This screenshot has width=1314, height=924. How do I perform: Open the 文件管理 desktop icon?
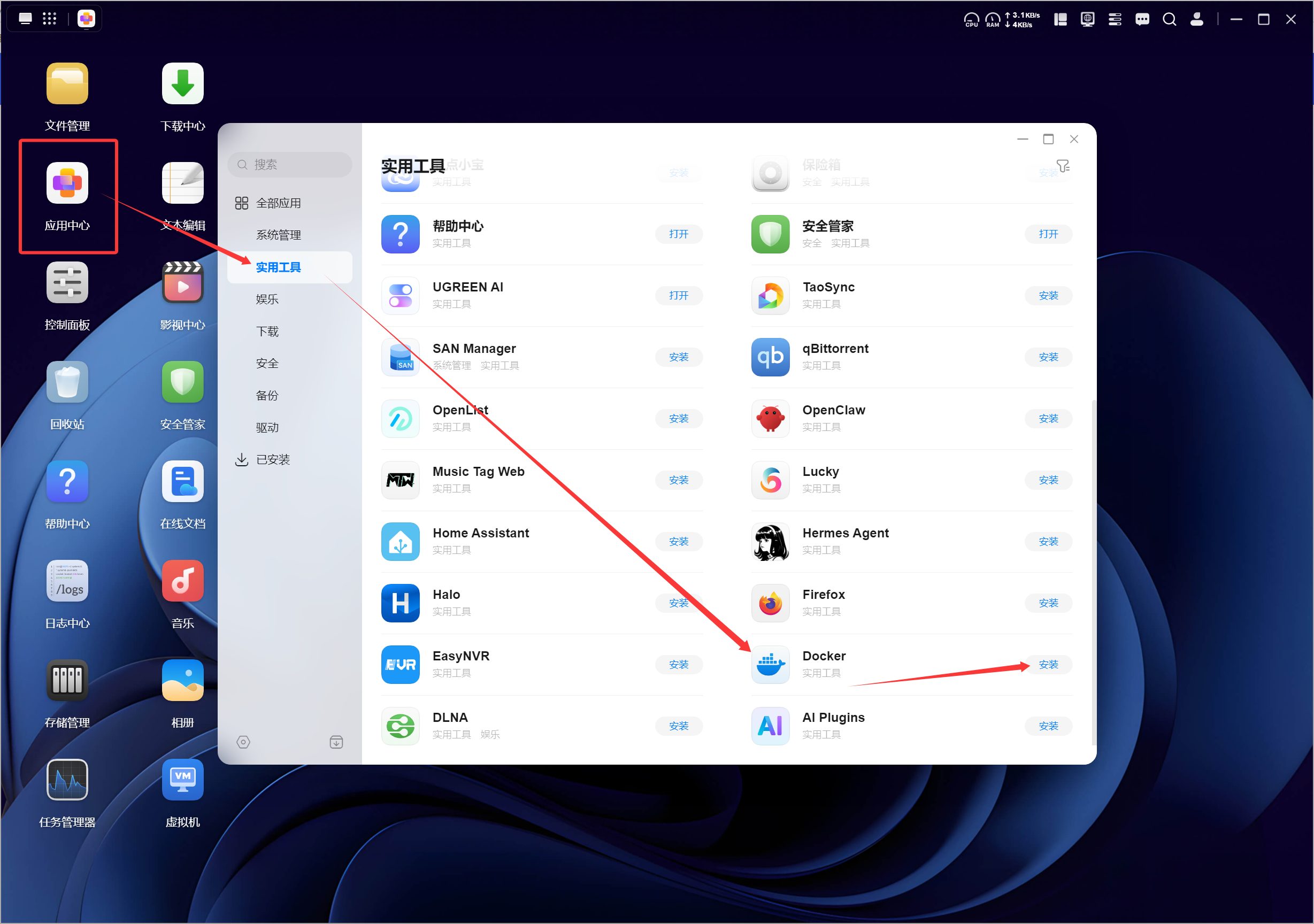pyautogui.click(x=67, y=83)
